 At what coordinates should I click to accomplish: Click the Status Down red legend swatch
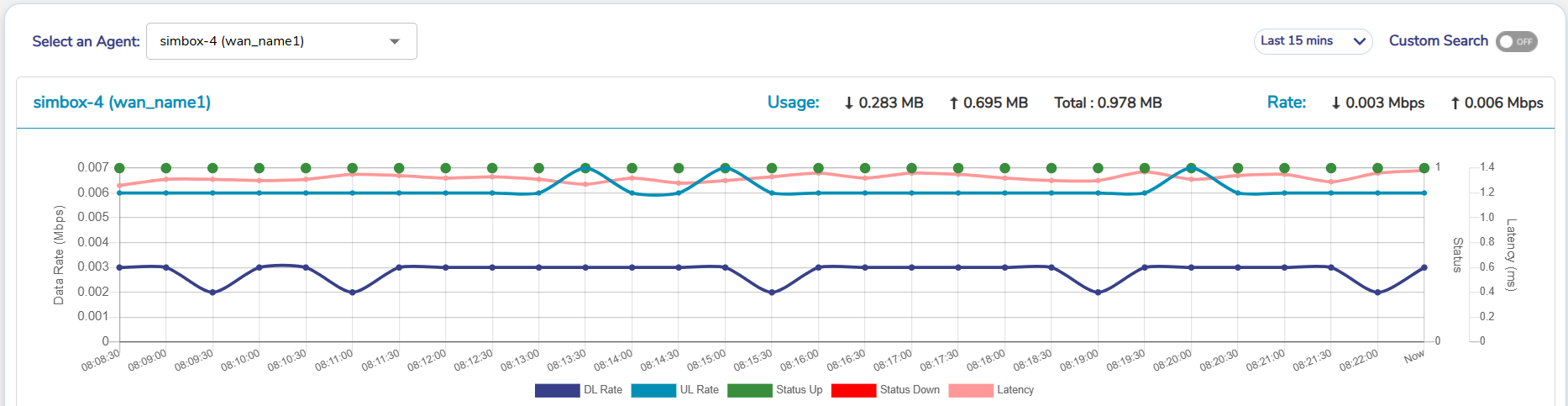(x=852, y=390)
